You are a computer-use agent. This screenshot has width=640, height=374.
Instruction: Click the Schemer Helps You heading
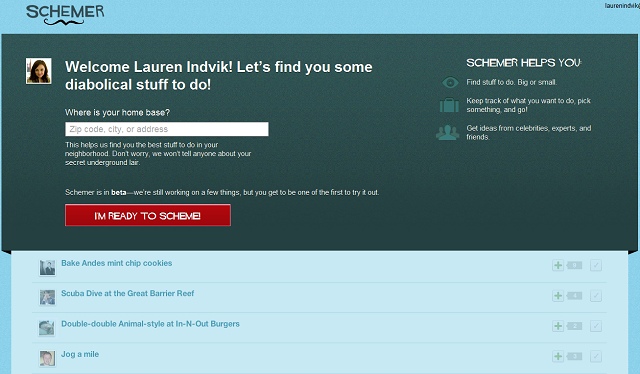[524, 63]
